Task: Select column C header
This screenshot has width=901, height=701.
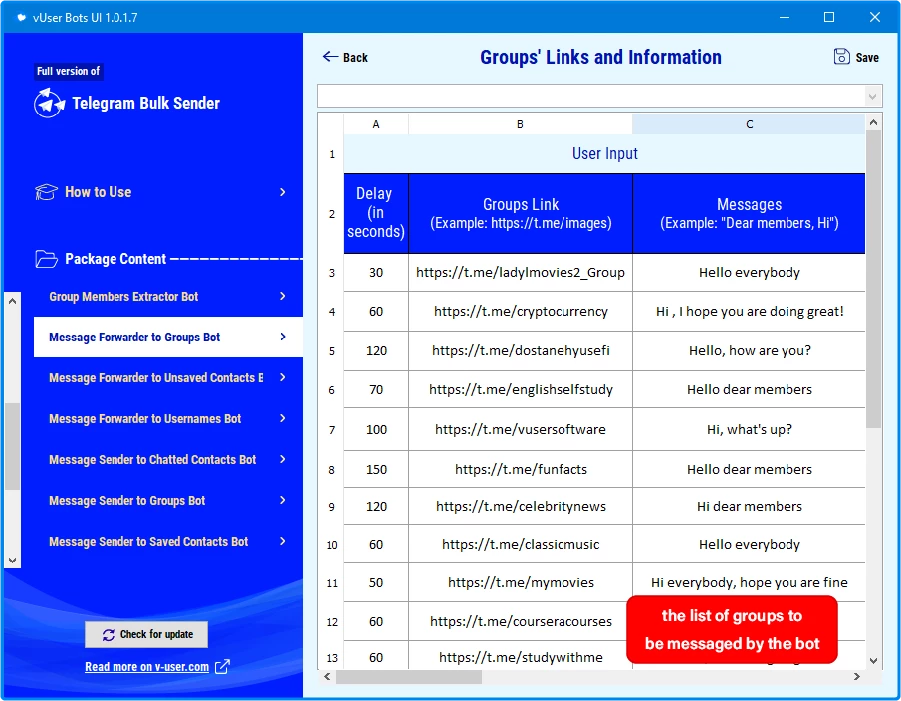Action: point(749,124)
